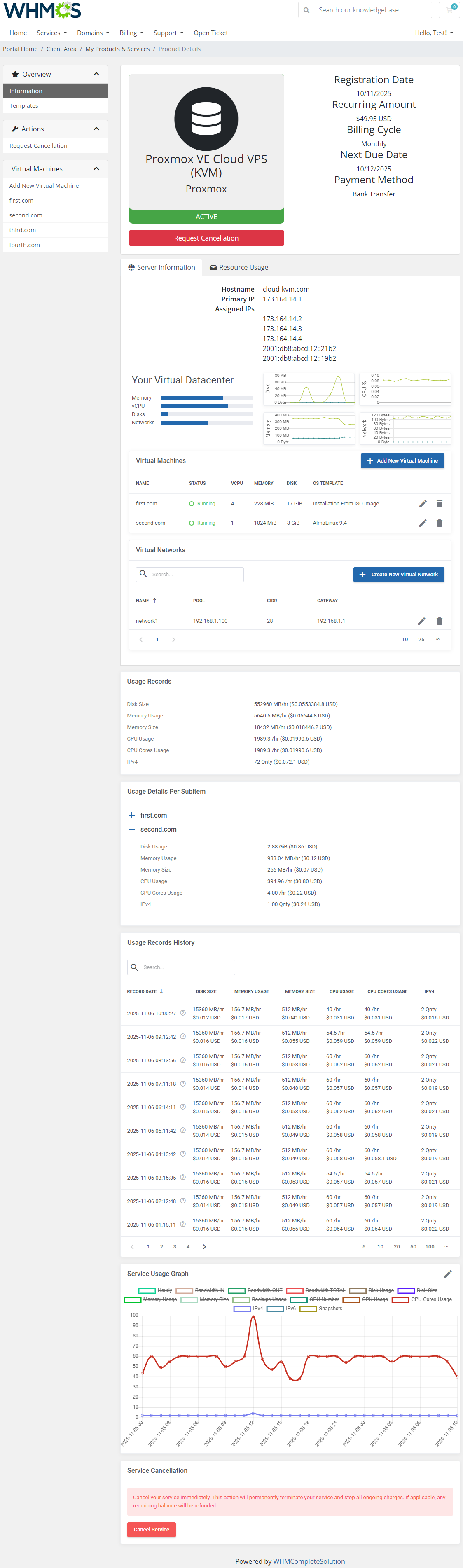This screenshot has width=463, height=1568.
Task: Open info for record 2025-11-06 03:15:35
Action: [x=182, y=1177]
